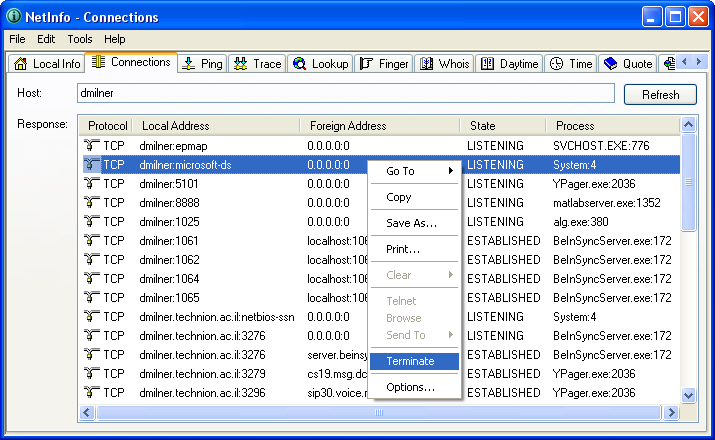Click the Time clock tab icon
The image size is (715, 440).
pyautogui.click(x=556, y=64)
